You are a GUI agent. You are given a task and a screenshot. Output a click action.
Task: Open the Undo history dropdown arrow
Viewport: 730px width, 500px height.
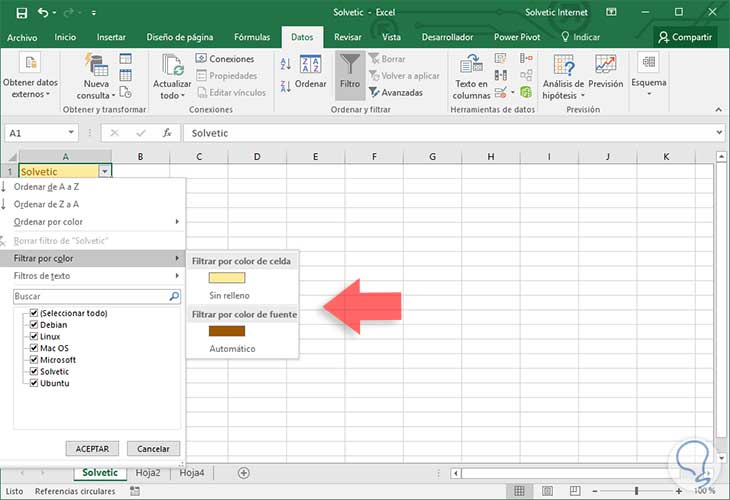[x=55, y=13]
